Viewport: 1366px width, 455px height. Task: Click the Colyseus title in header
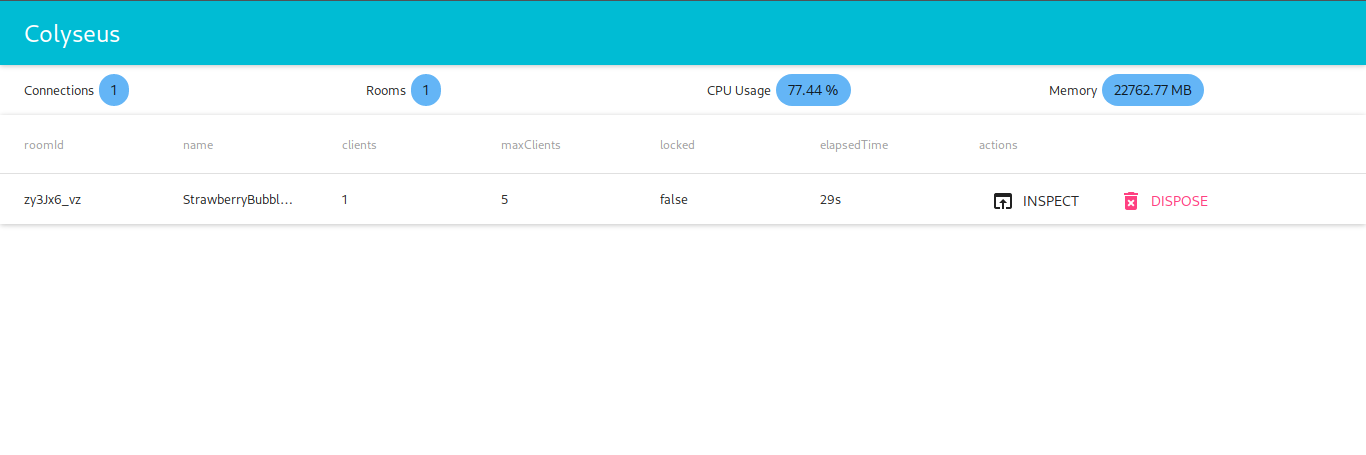(72, 33)
